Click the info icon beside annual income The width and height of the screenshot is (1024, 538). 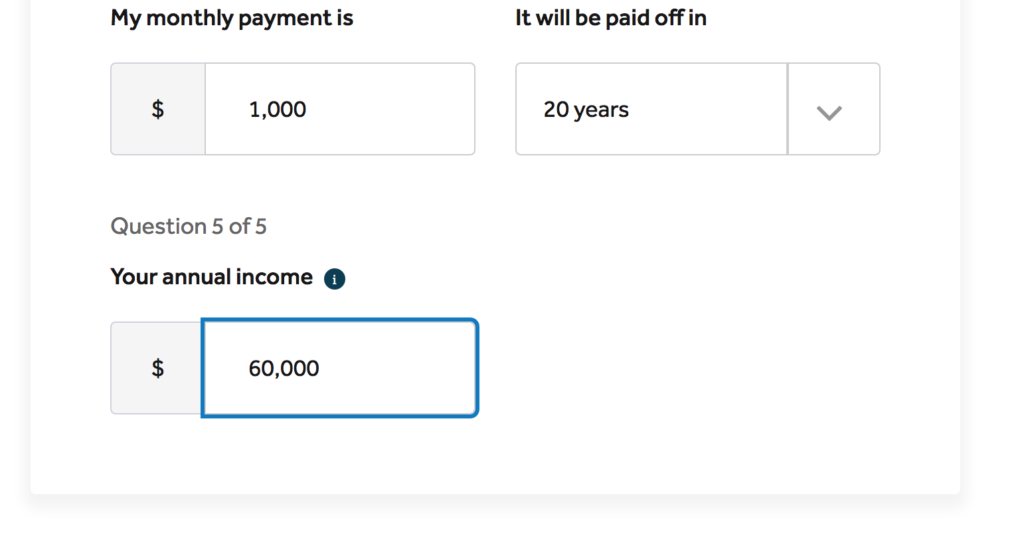click(x=335, y=279)
